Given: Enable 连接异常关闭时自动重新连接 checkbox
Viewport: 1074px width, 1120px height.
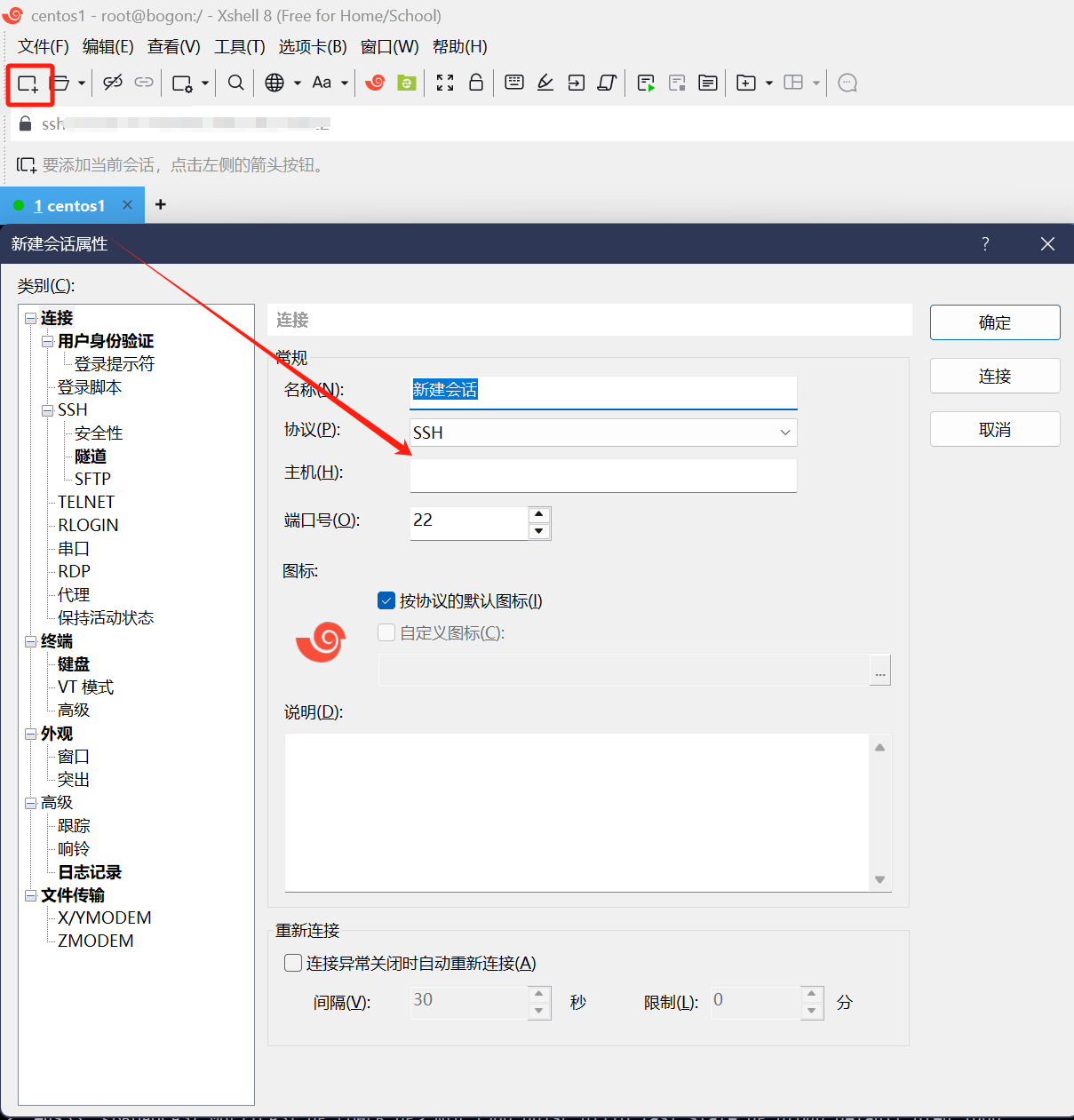Looking at the screenshot, I should click(293, 963).
